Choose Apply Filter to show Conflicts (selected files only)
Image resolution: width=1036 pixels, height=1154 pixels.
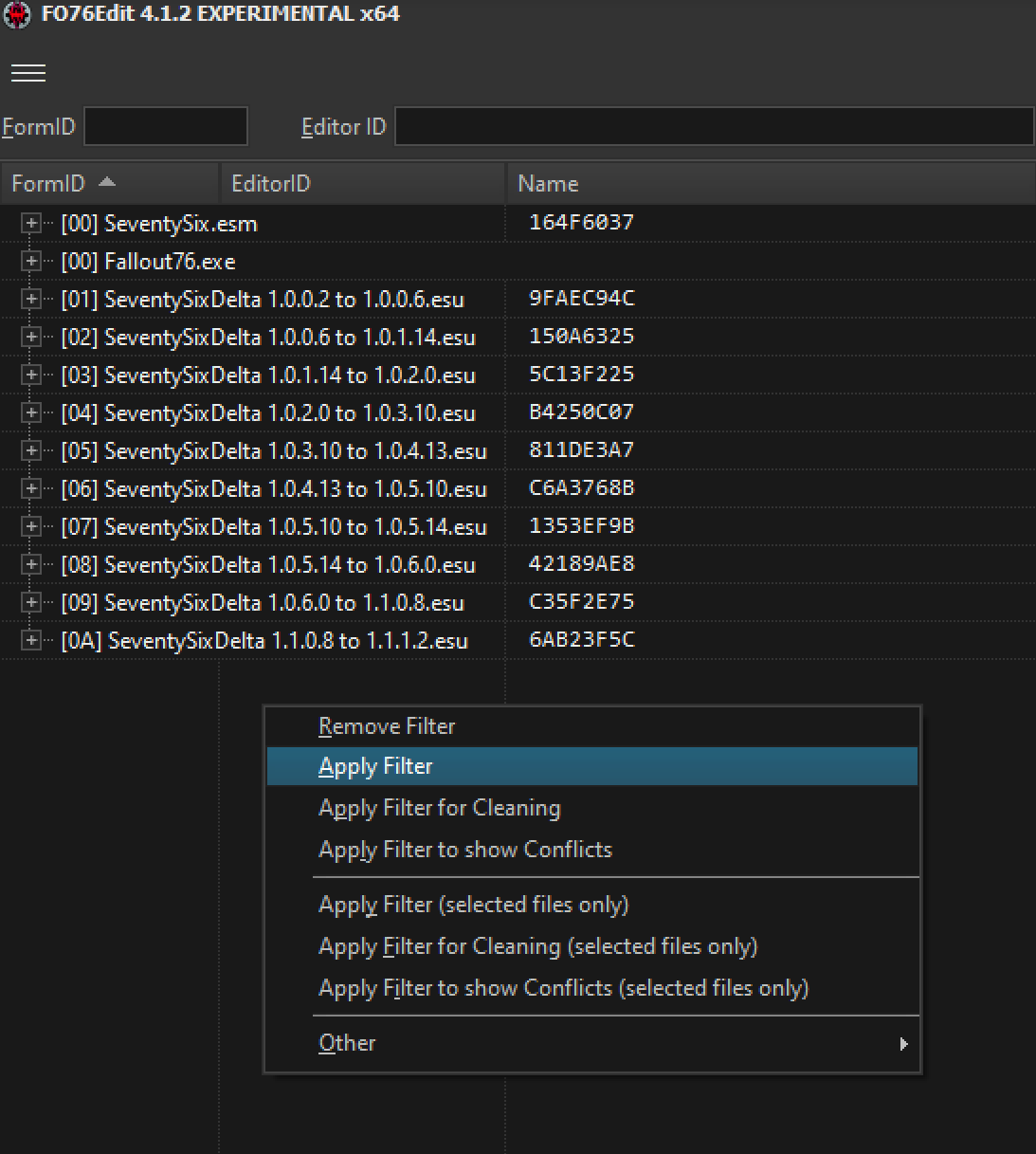point(592,988)
